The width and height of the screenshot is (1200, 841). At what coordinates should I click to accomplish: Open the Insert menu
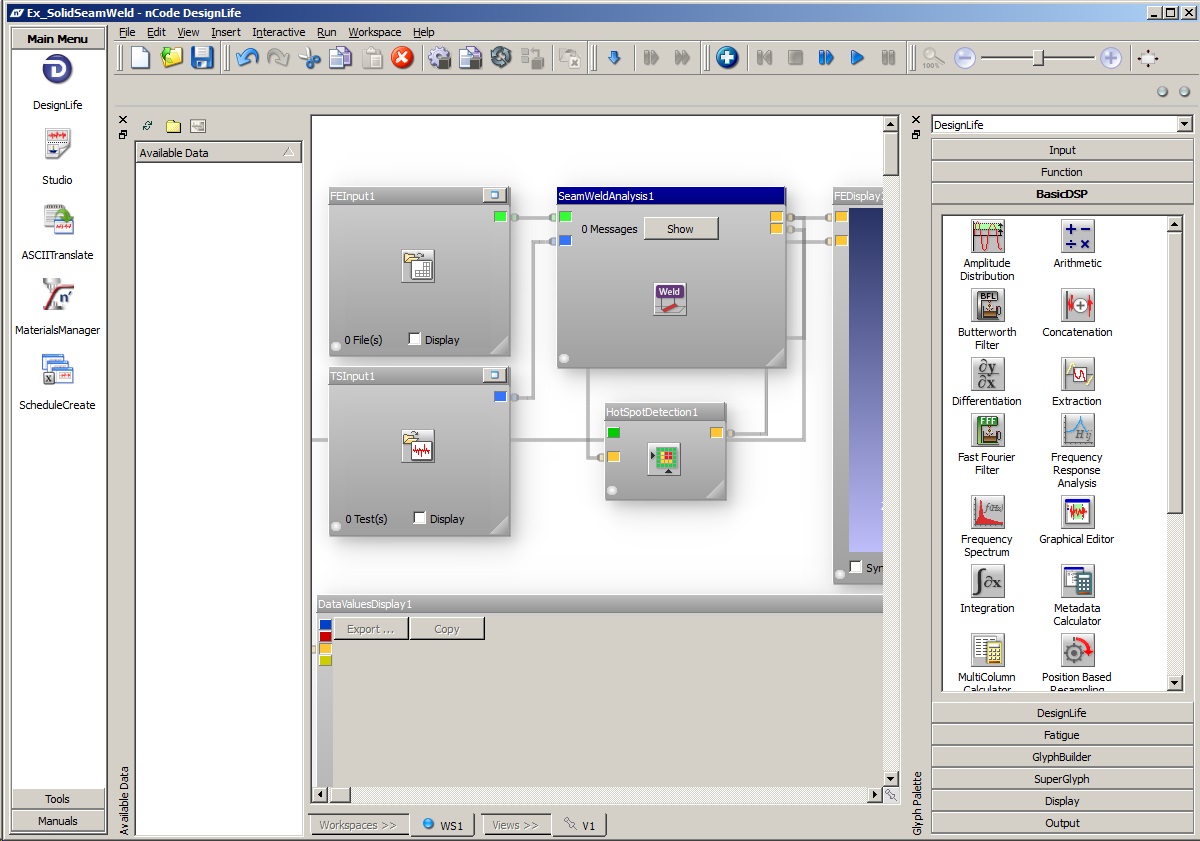tap(226, 32)
